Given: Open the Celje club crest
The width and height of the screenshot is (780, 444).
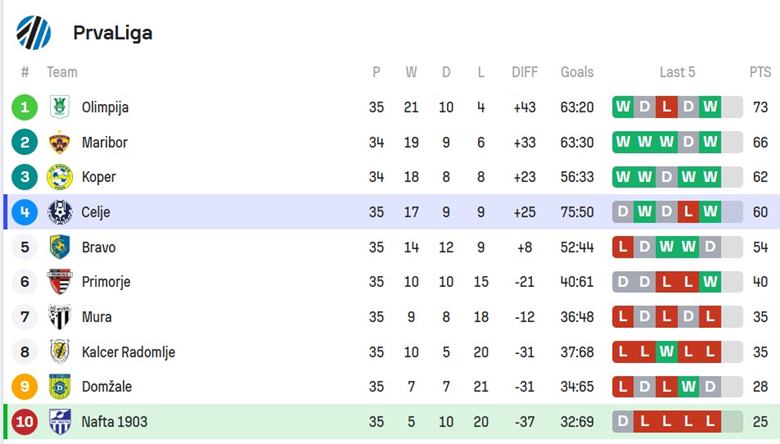Looking at the screenshot, I should pyautogui.click(x=60, y=212).
